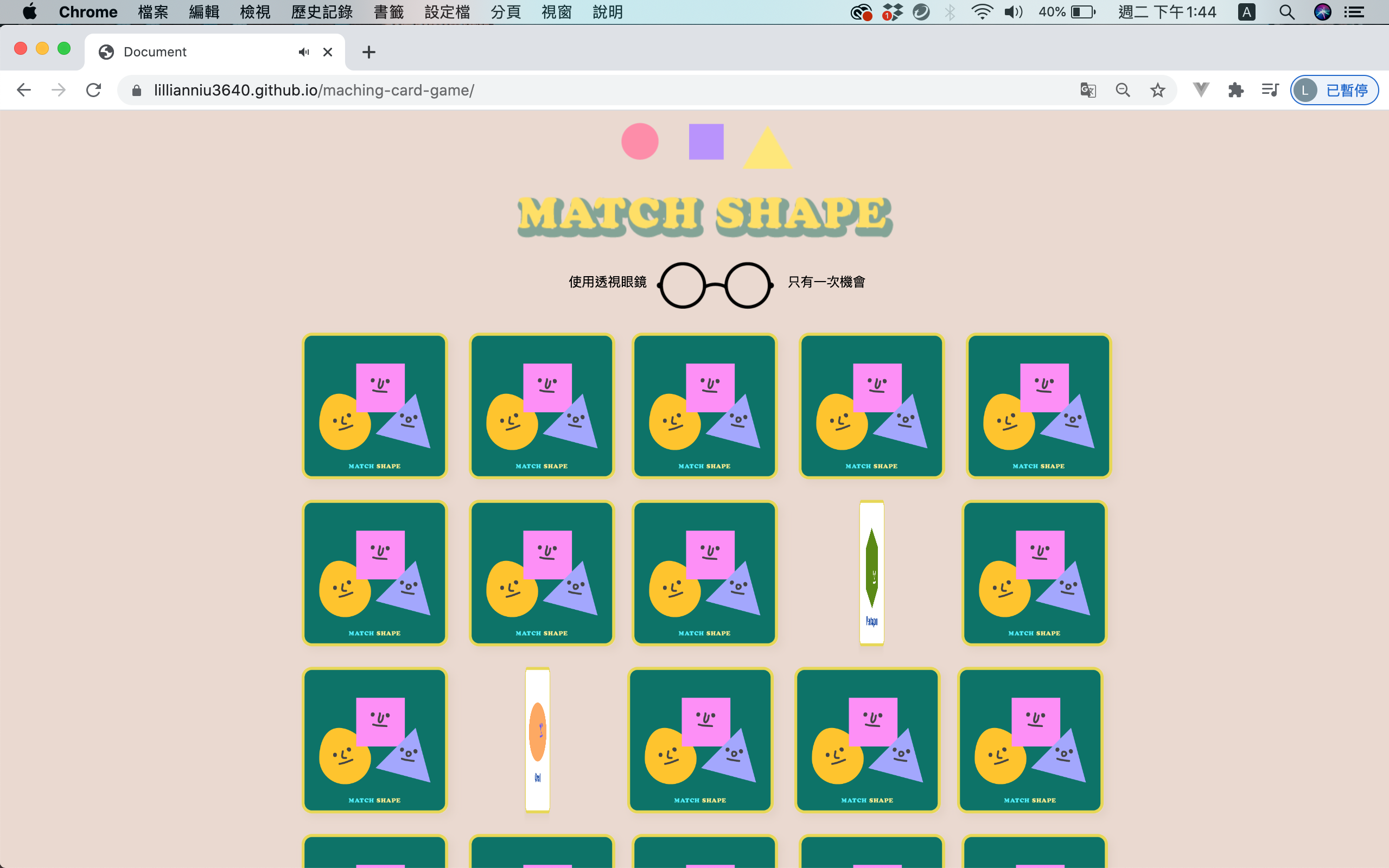Click the zoom magnifier icon in the address bar

click(x=1123, y=90)
